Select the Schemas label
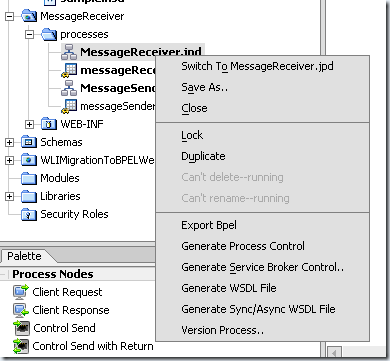The image size is (390, 361). pyautogui.click(x=61, y=142)
